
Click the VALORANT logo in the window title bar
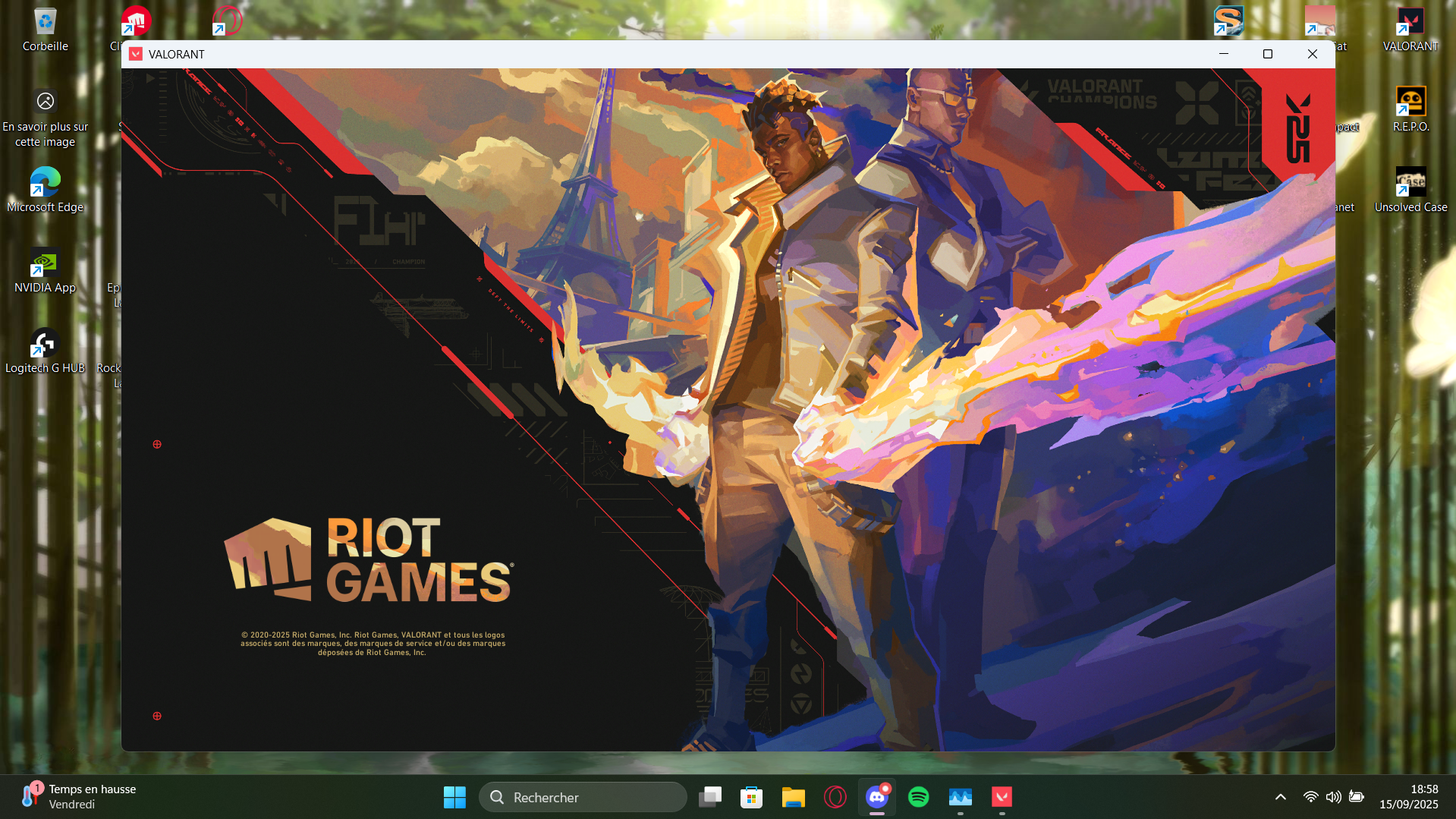[x=136, y=54]
